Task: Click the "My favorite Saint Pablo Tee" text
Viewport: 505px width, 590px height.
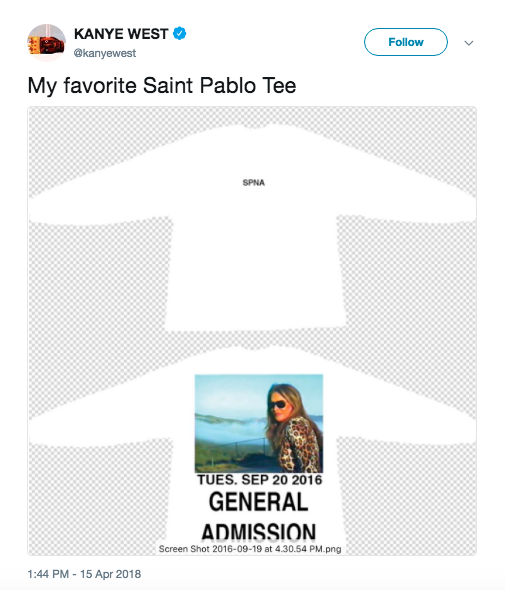Action: pyautogui.click(x=162, y=85)
